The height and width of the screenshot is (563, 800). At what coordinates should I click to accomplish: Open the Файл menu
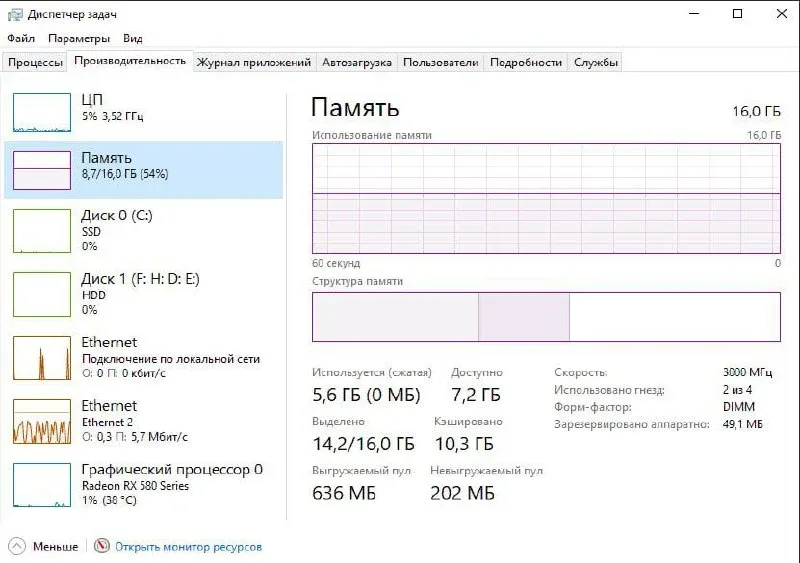[21, 38]
